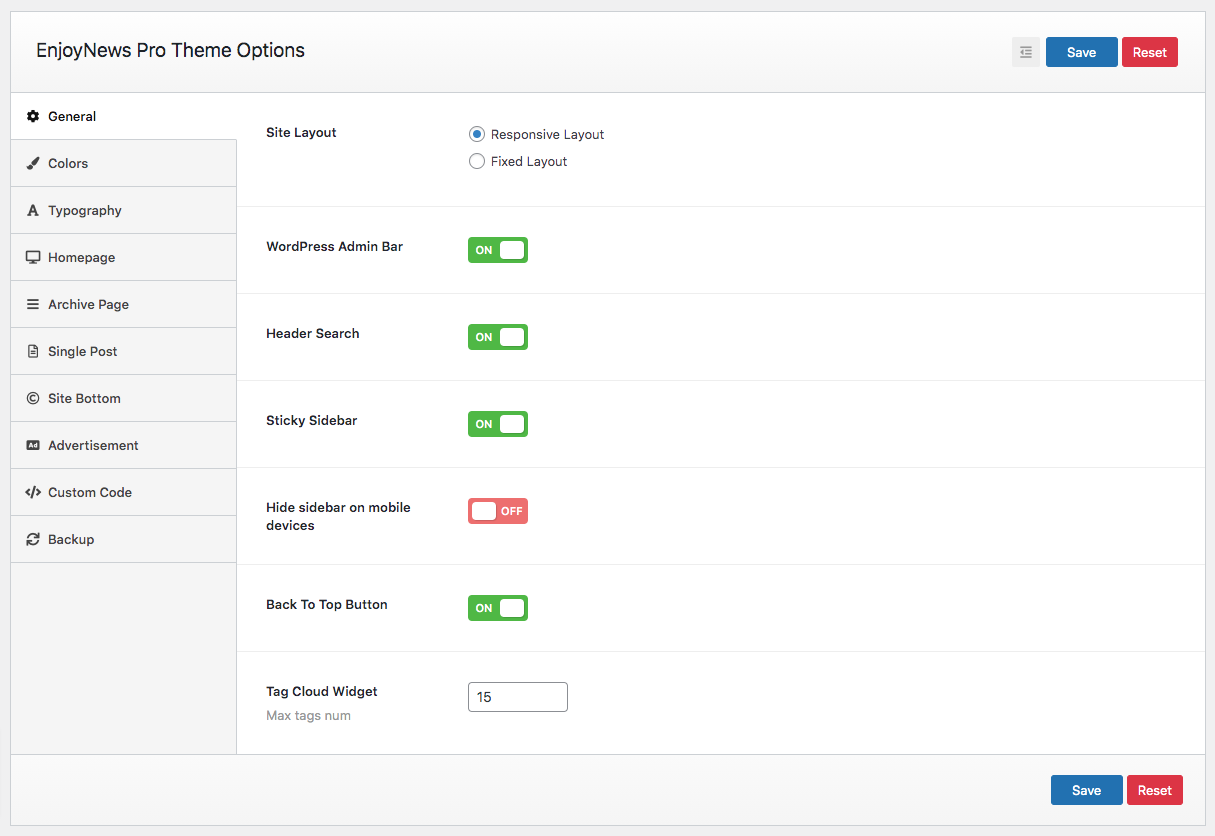The width and height of the screenshot is (1215, 836).
Task: Click the top Save button
Action: coord(1082,52)
